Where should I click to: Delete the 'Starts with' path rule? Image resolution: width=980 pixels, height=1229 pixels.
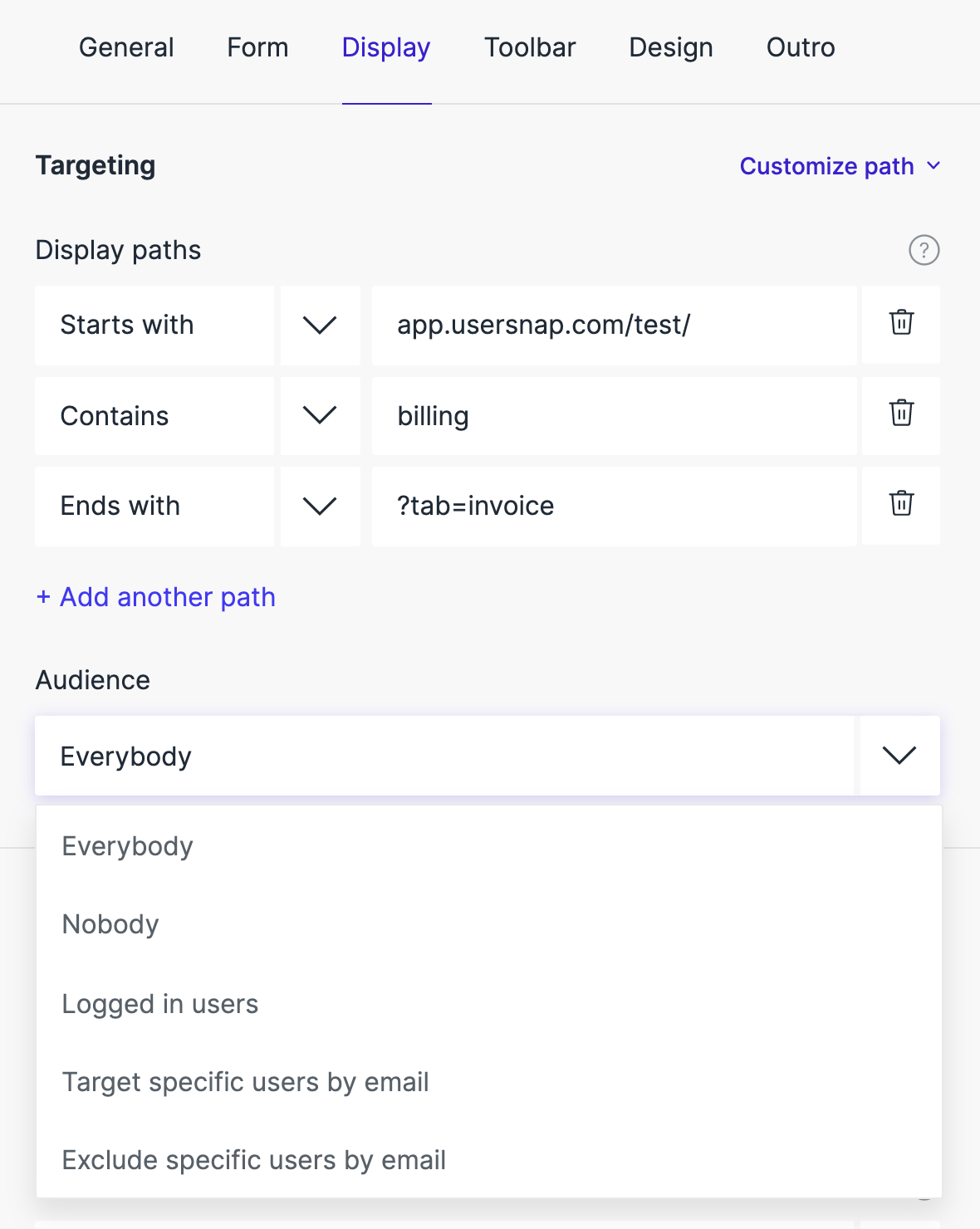901,325
